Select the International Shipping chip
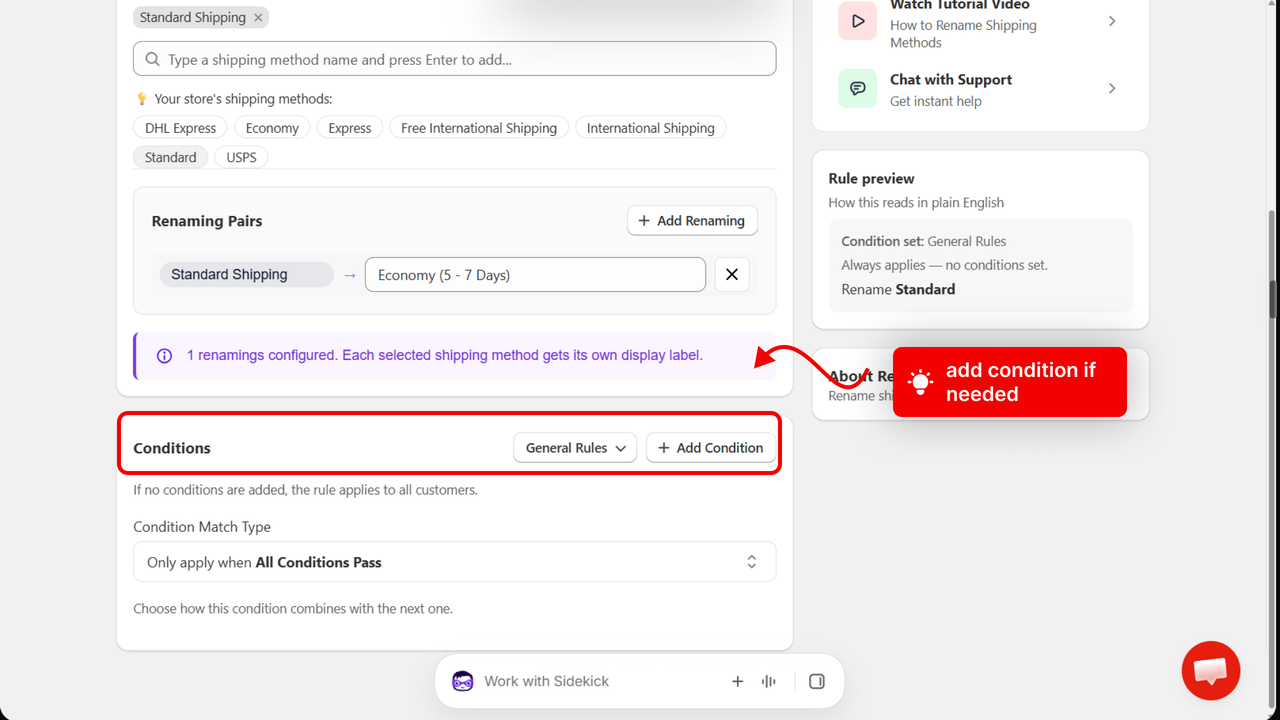1280x720 pixels. (650, 128)
